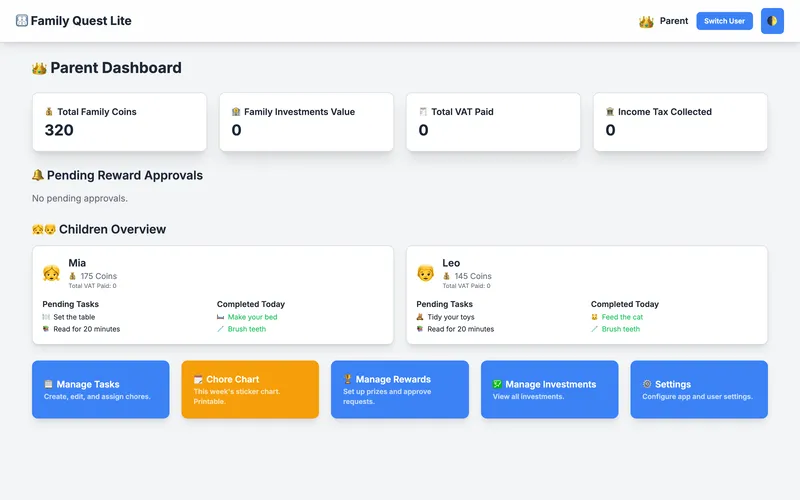This screenshot has width=800, height=500.
Task: Click the chart icon on Manage Investments
Action: pos(497,384)
